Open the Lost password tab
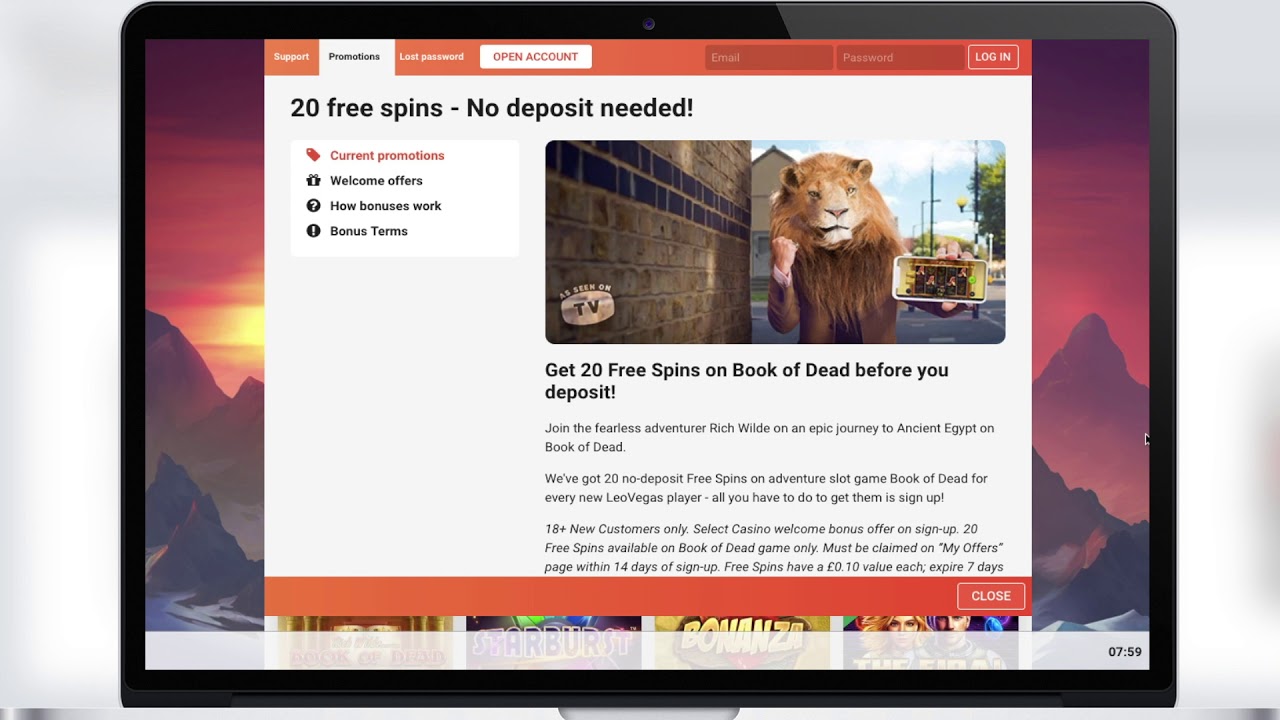 (x=431, y=57)
